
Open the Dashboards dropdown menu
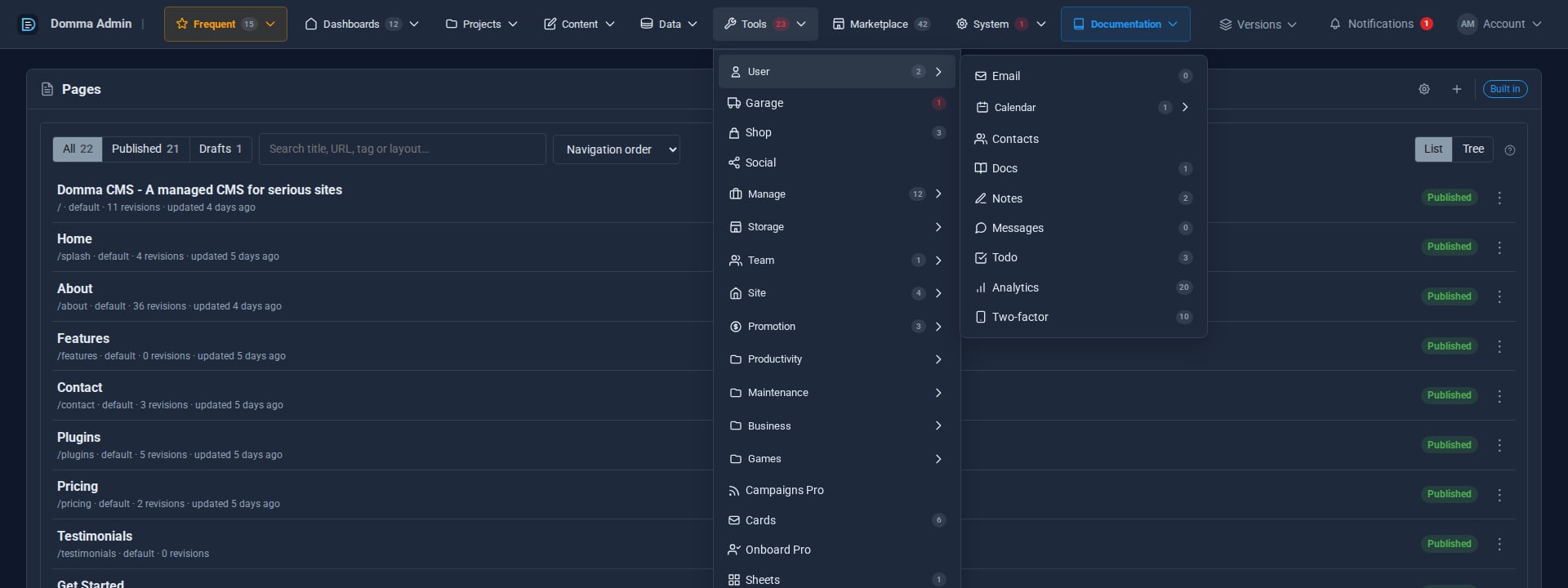[x=362, y=24]
